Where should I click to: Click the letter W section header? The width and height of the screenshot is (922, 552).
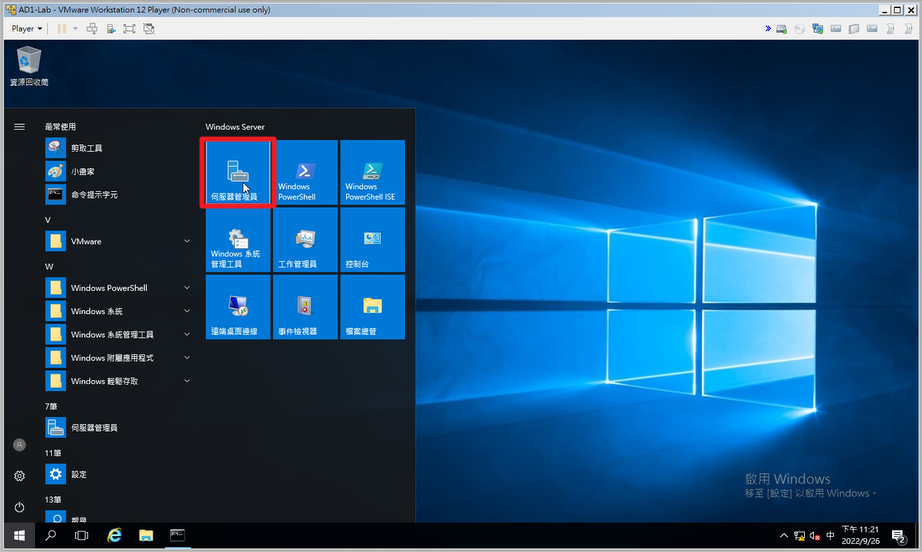(49, 266)
